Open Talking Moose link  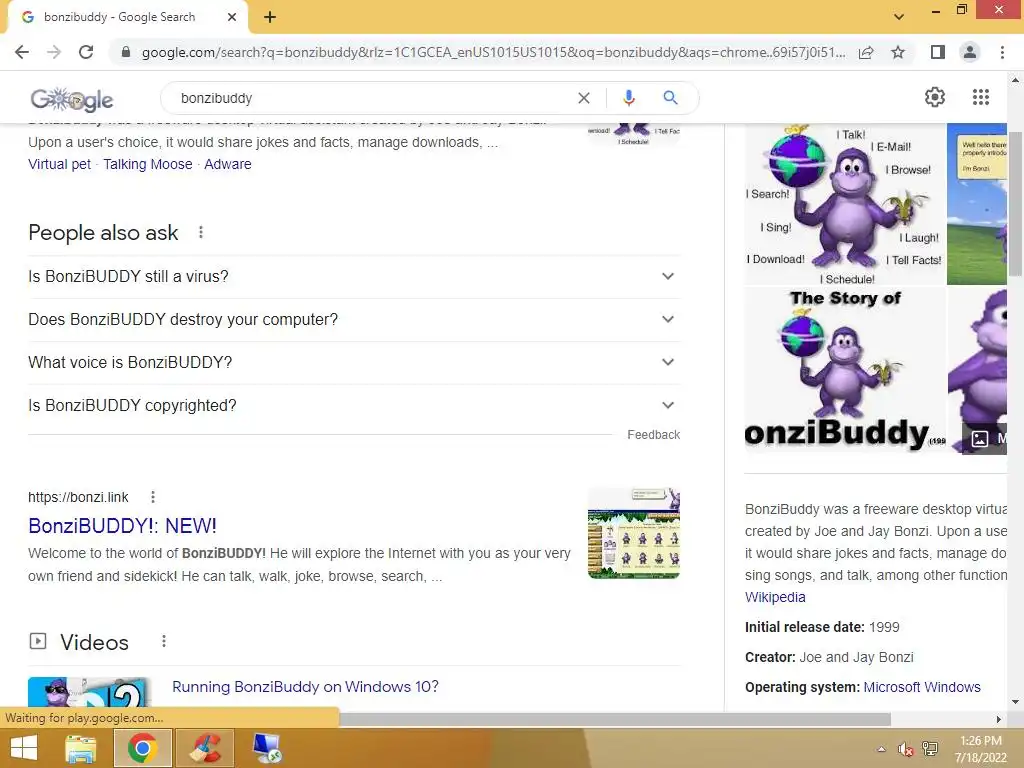[x=148, y=164]
